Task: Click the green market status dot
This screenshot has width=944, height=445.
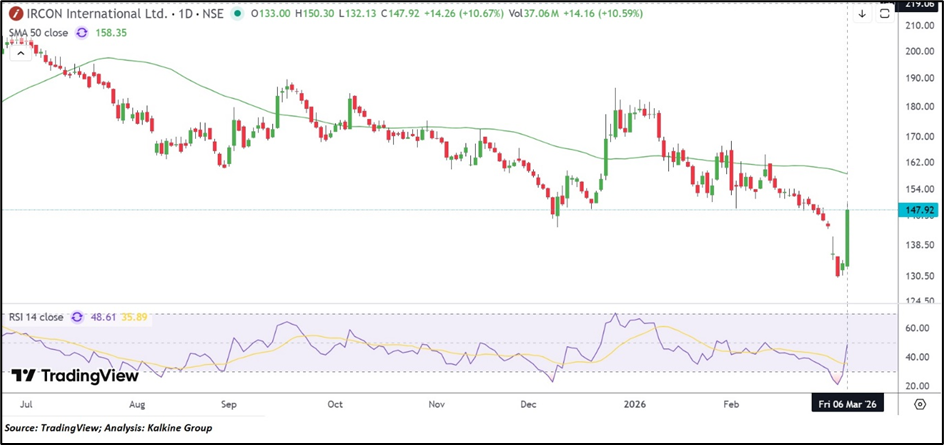Action: coord(236,14)
